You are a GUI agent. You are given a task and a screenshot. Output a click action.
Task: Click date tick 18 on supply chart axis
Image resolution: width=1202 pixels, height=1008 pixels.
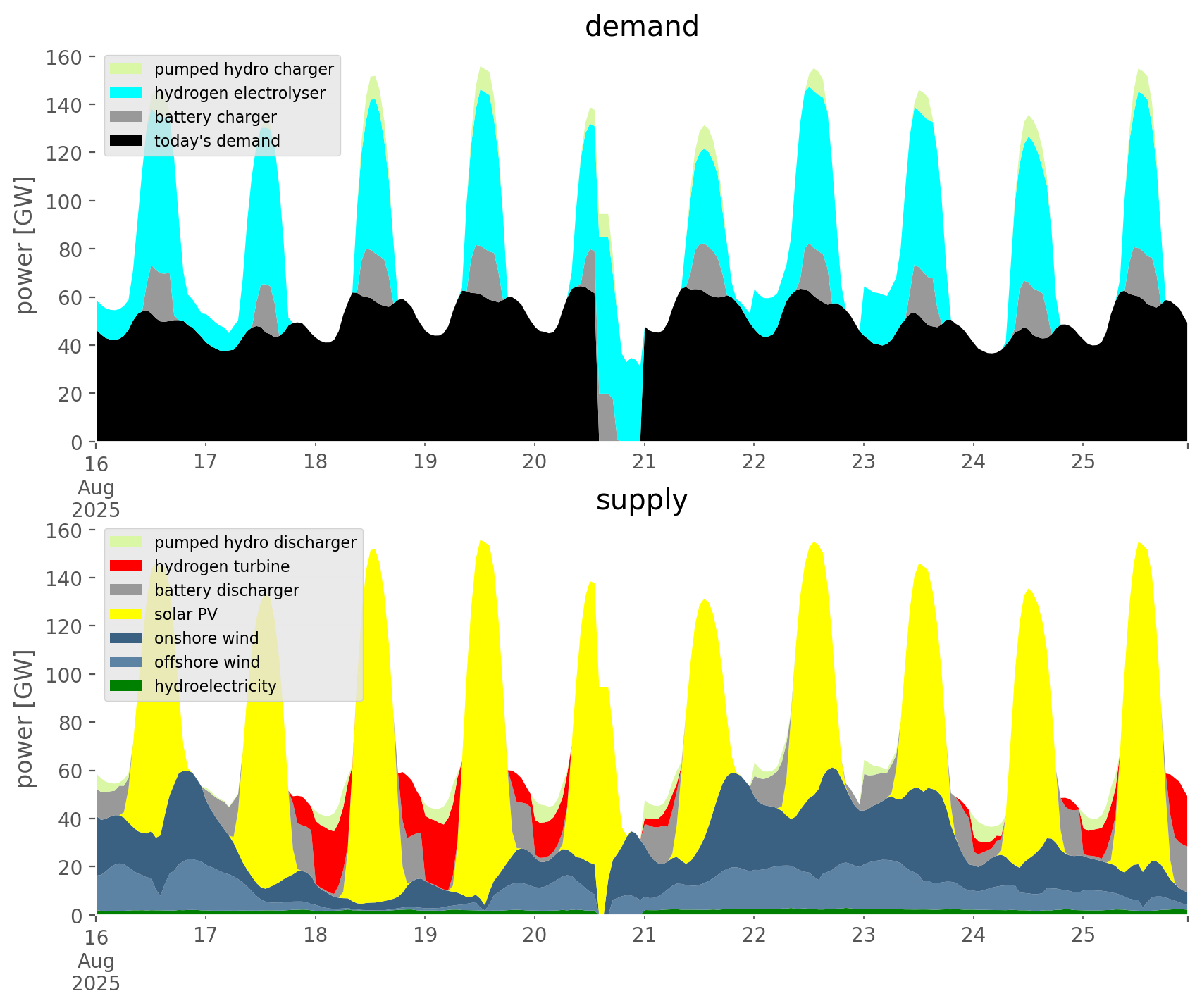(315, 935)
